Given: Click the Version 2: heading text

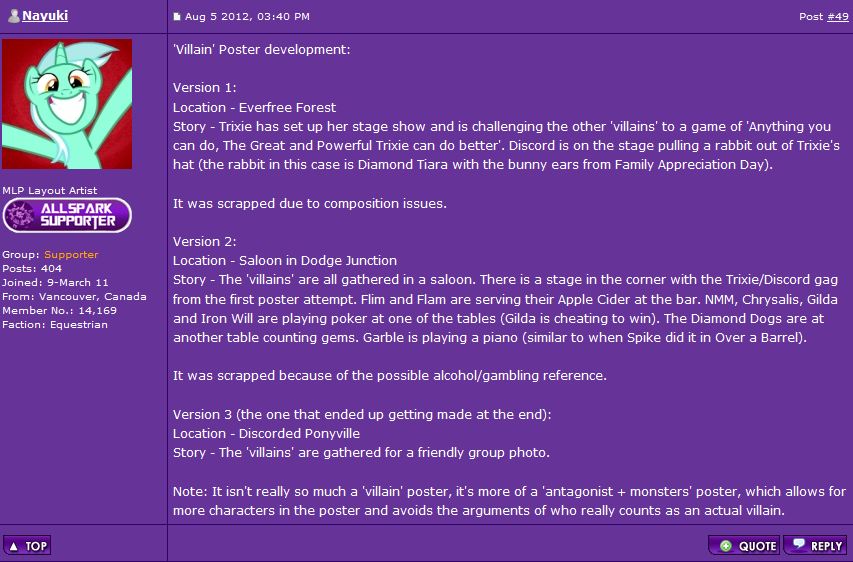Looking at the screenshot, I should 204,241.
